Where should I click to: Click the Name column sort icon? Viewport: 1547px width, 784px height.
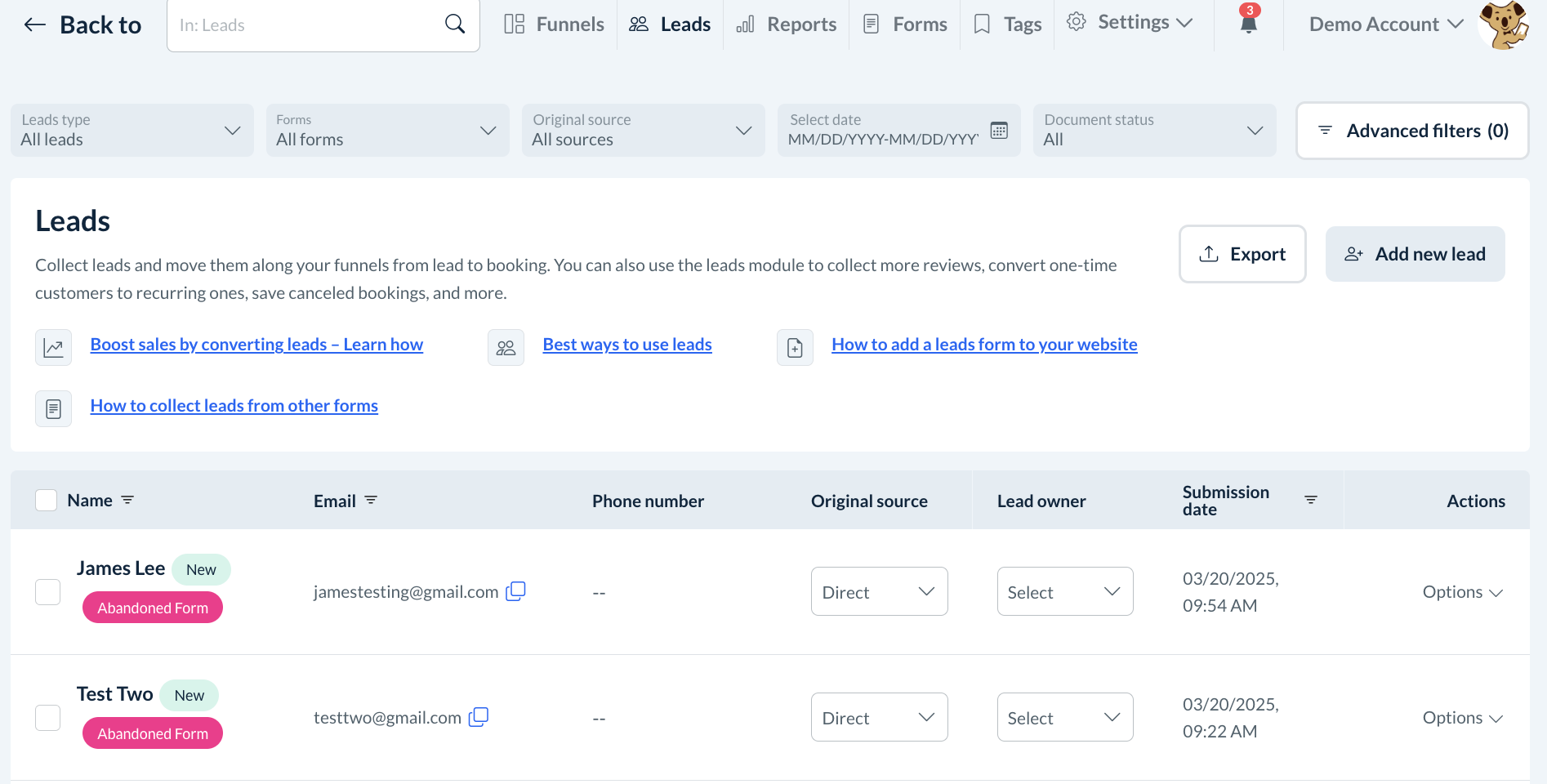click(x=127, y=500)
